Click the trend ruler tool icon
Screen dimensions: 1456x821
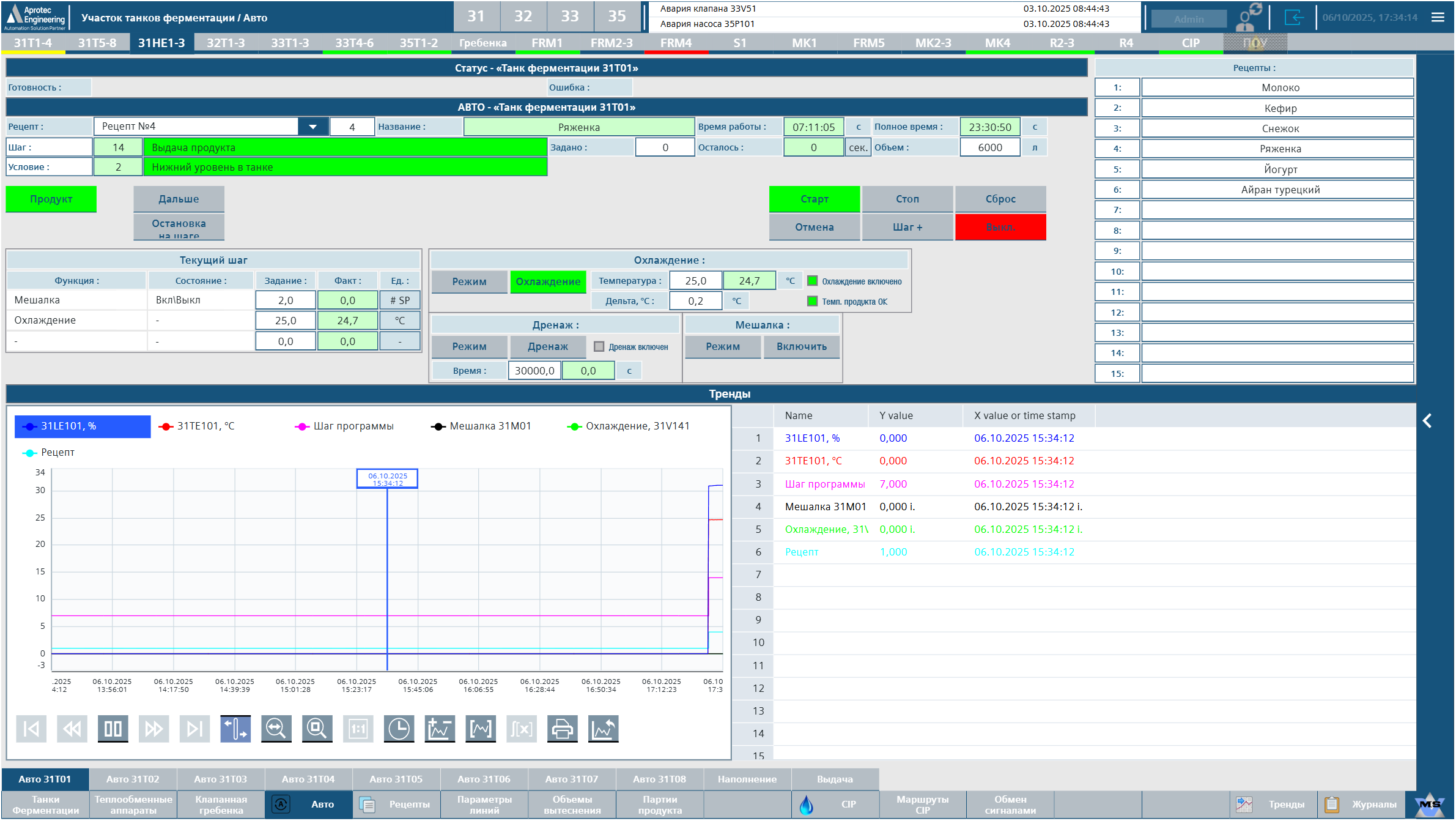(x=235, y=729)
